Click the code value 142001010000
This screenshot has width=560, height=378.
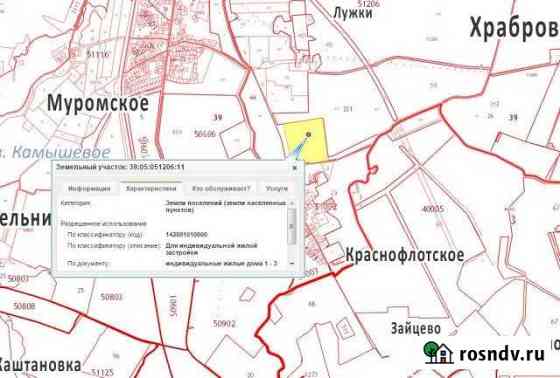click(186, 235)
